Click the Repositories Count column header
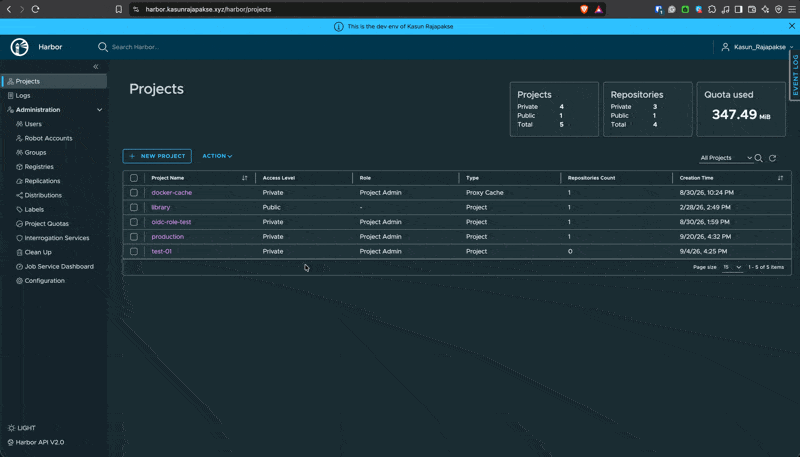 click(x=591, y=178)
